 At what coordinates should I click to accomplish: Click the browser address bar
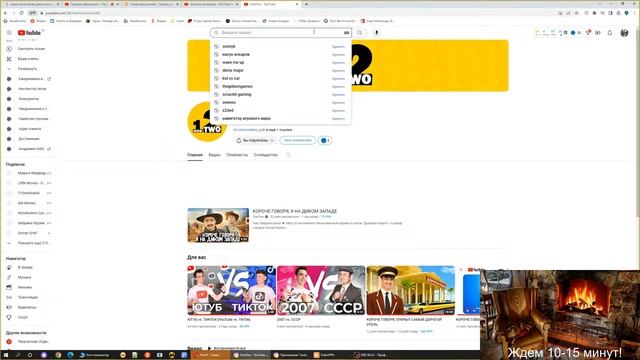pyautogui.click(x=286, y=13)
